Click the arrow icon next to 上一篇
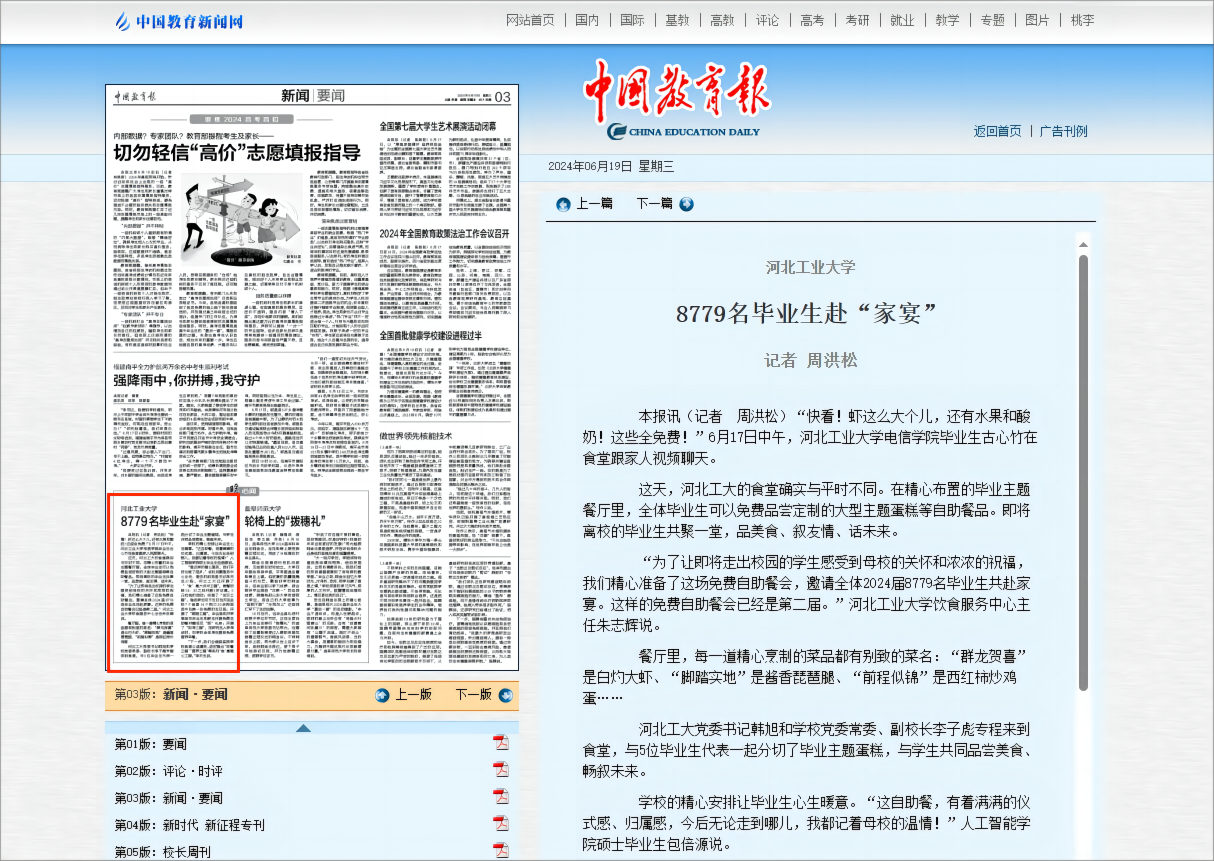 563,204
